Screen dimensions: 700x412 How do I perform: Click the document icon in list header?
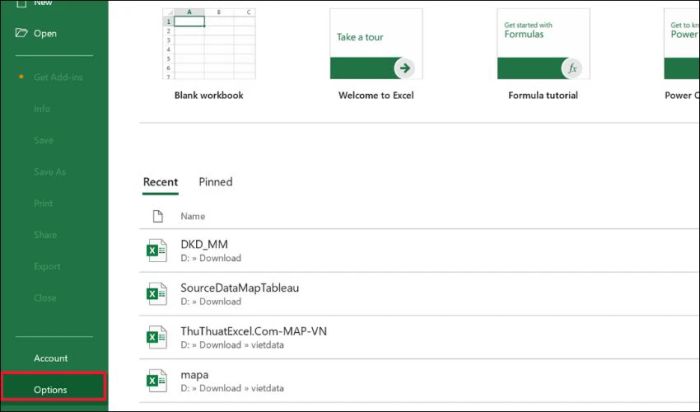click(158, 216)
